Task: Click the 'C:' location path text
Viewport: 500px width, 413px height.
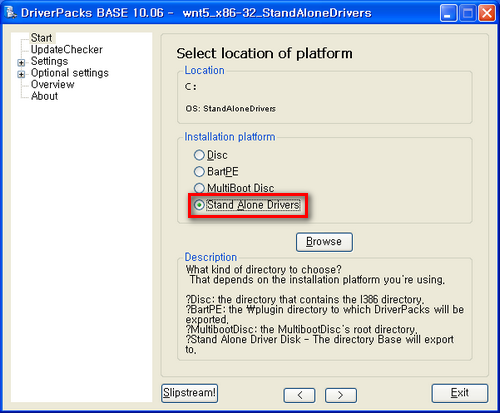Action: (x=191, y=87)
